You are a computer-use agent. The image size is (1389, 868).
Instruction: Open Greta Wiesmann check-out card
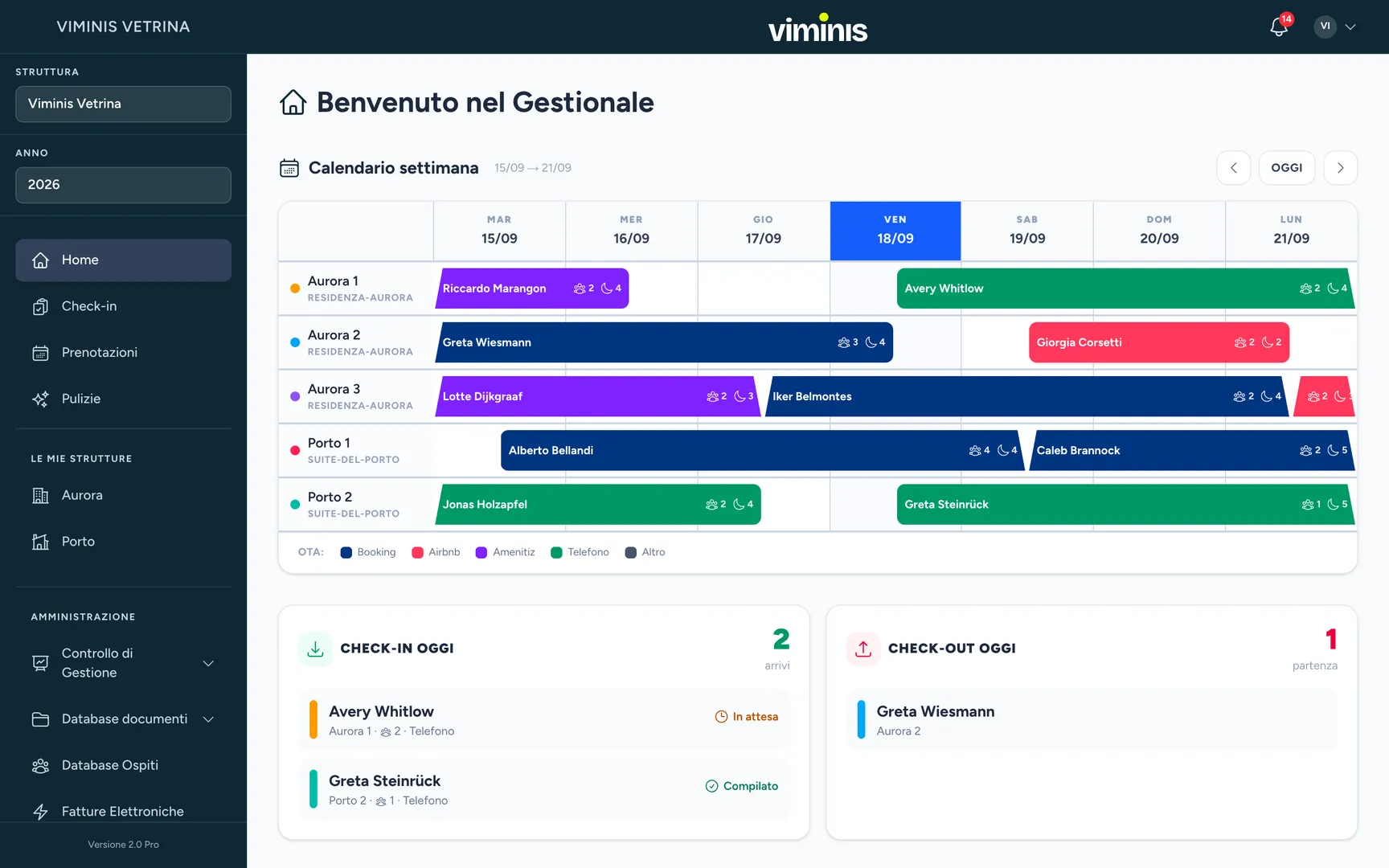tap(1092, 720)
